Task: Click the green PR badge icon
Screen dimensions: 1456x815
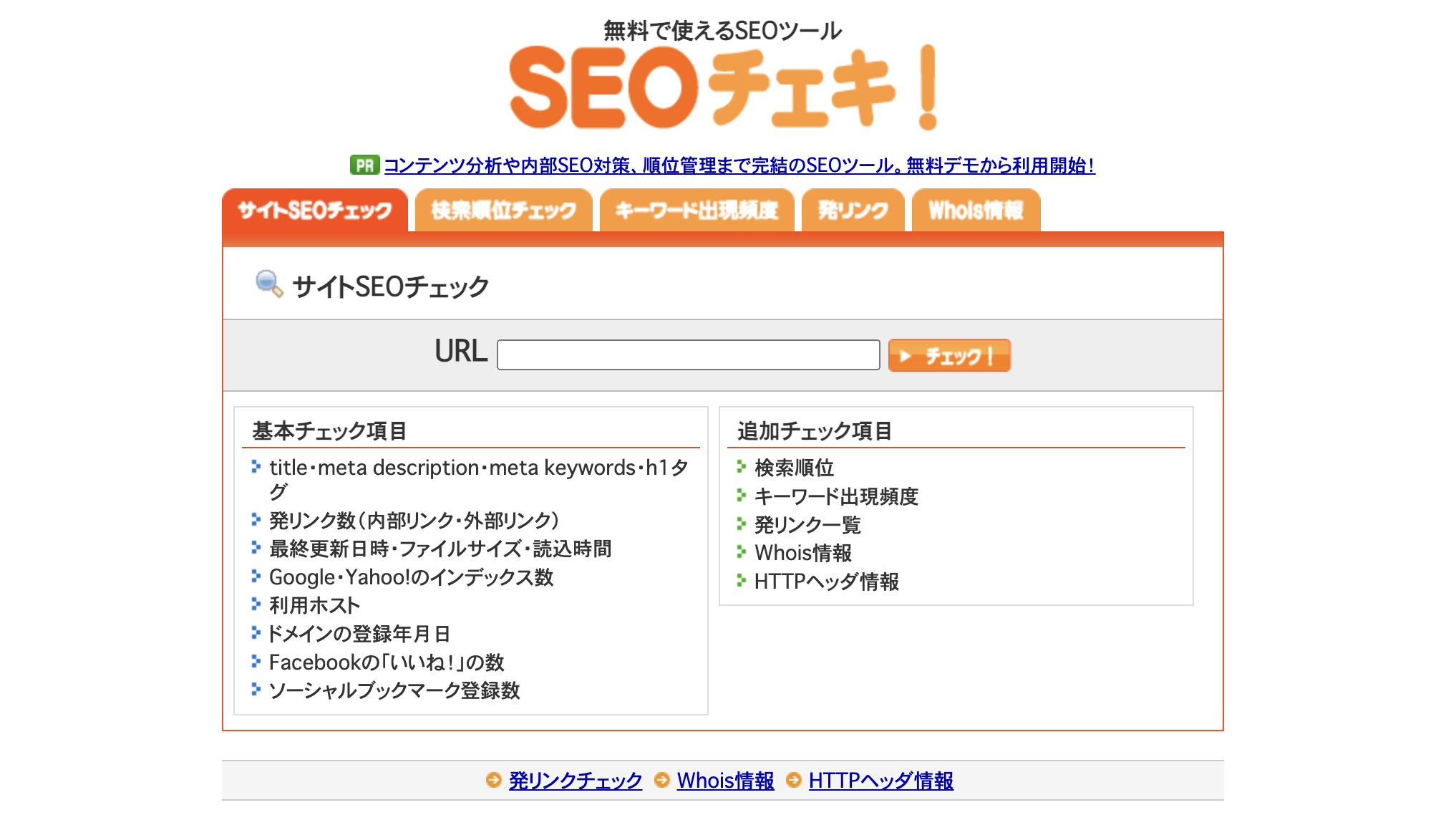Action: [364, 165]
